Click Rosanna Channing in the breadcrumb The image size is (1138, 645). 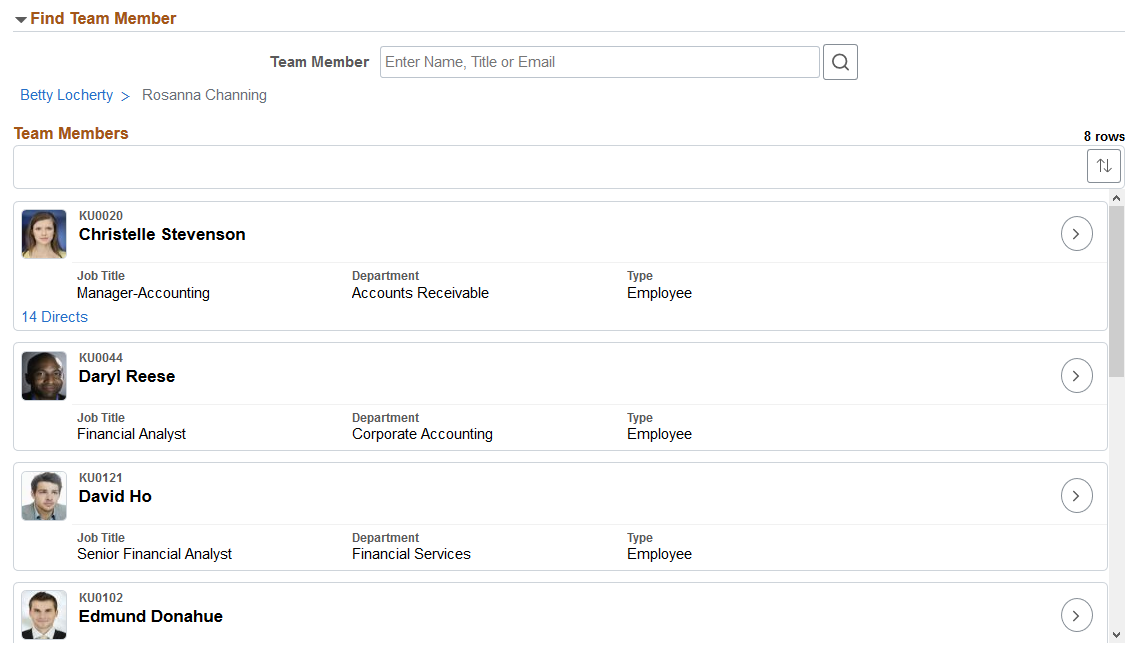coord(205,95)
